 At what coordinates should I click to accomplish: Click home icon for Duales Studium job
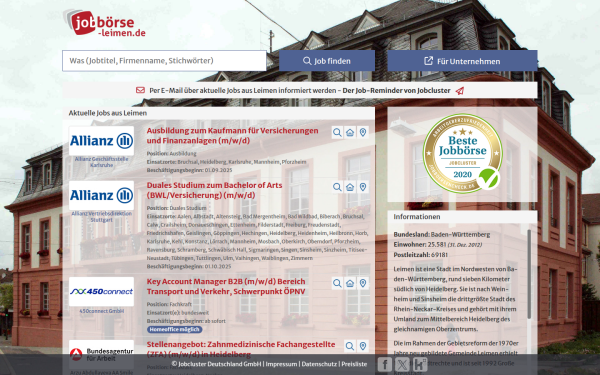tap(350, 187)
